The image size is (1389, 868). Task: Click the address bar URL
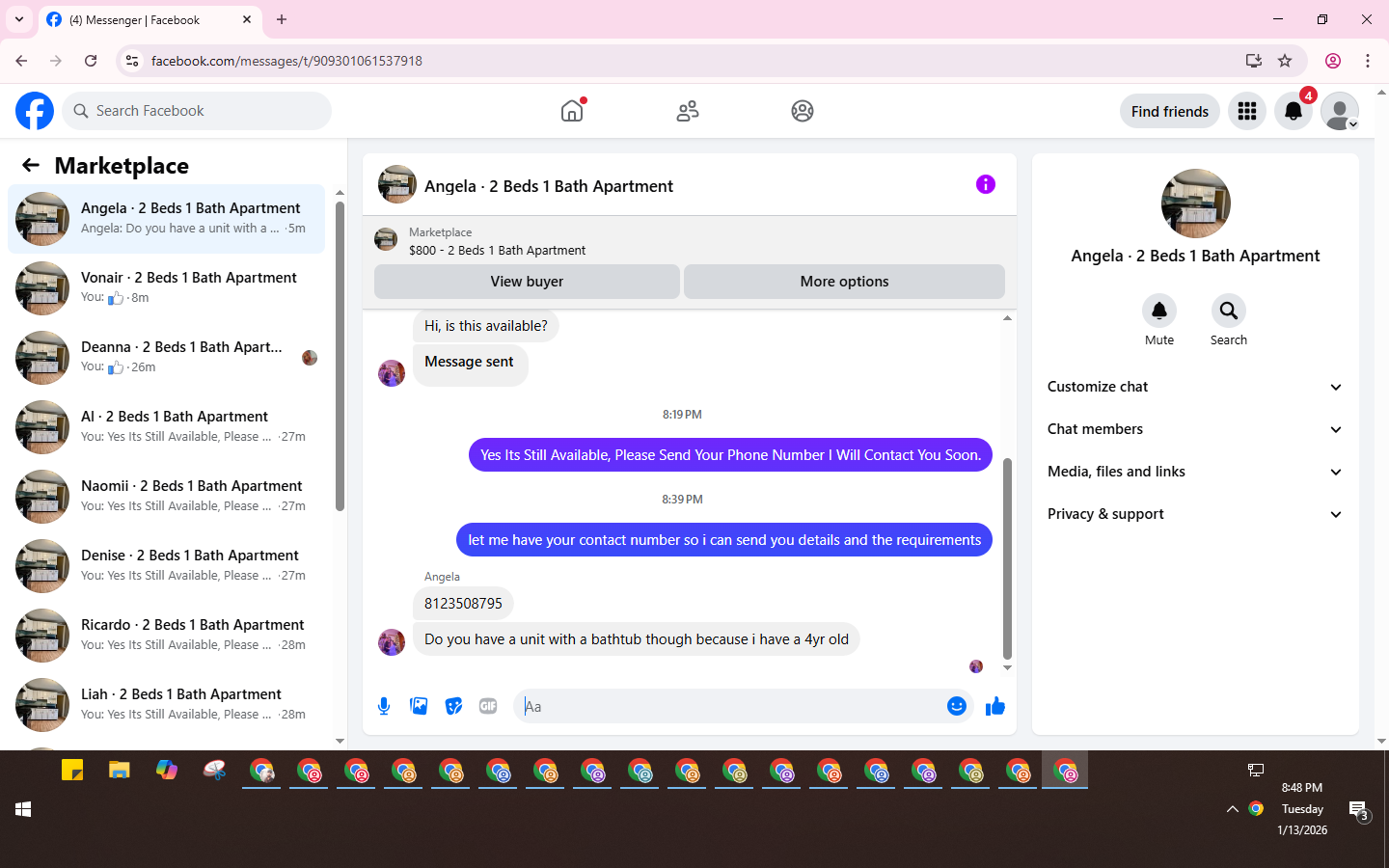[x=286, y=61]
